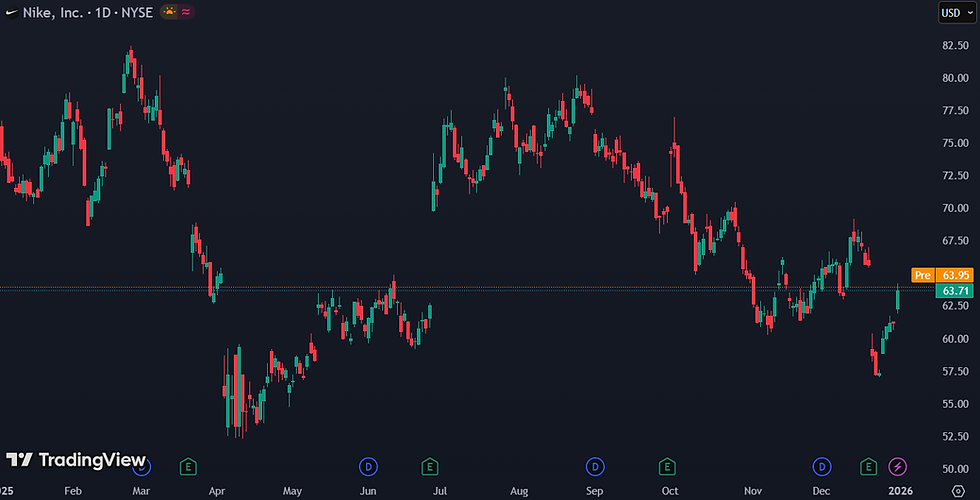Click the 72.50 price axis label
Image resolution: width=980 pixels, height=500 pixels.
click(955, 176)
